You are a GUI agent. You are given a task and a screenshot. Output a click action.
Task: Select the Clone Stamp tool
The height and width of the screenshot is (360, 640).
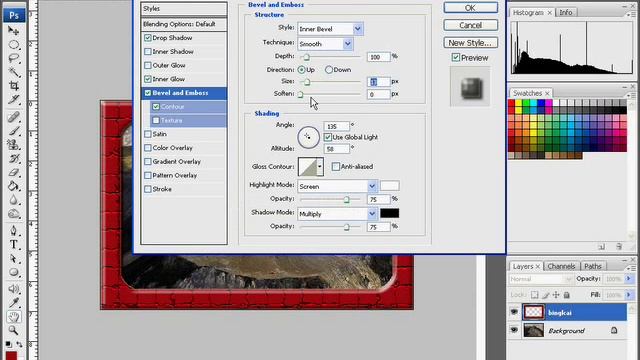(13, 145)
